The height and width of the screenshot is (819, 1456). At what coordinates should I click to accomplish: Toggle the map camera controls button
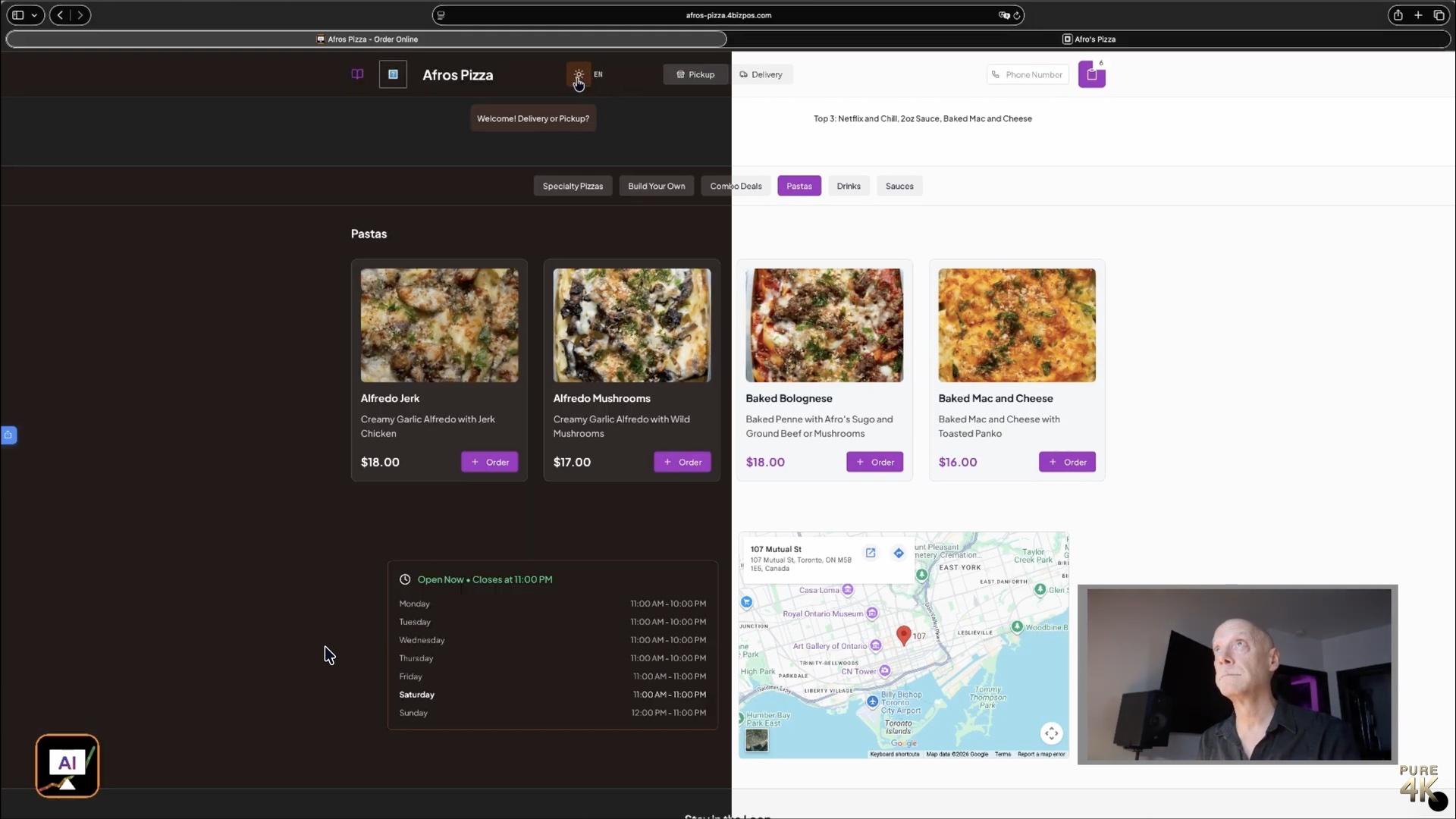coord(1051,733)
